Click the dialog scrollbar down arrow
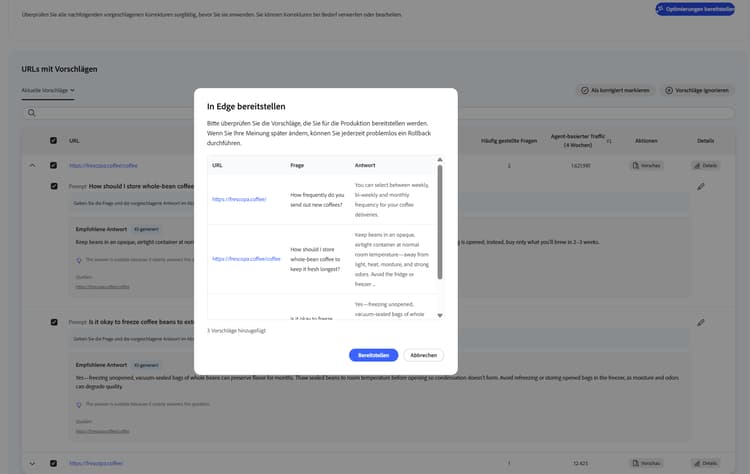Screen dimensions: 750x474 click(x=440, y=315)
